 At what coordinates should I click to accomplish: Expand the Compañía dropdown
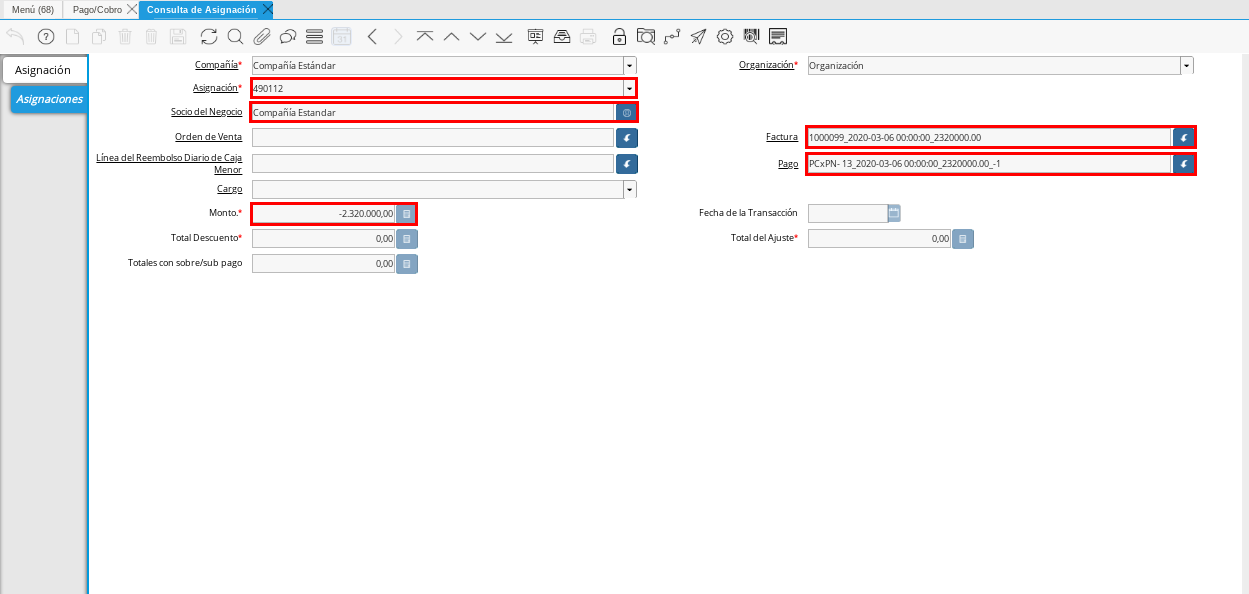[630, 66]
